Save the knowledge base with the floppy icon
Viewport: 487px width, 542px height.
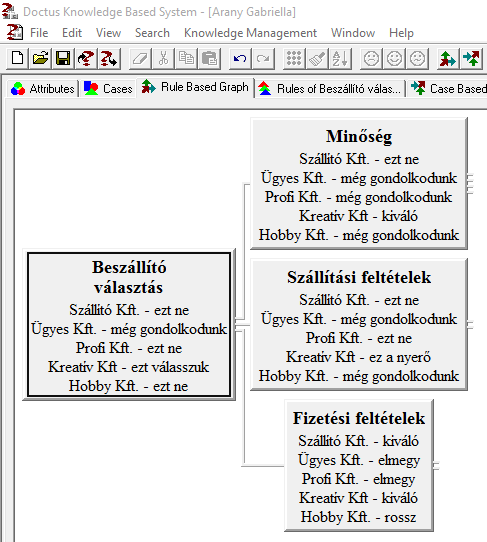point(63,58)
